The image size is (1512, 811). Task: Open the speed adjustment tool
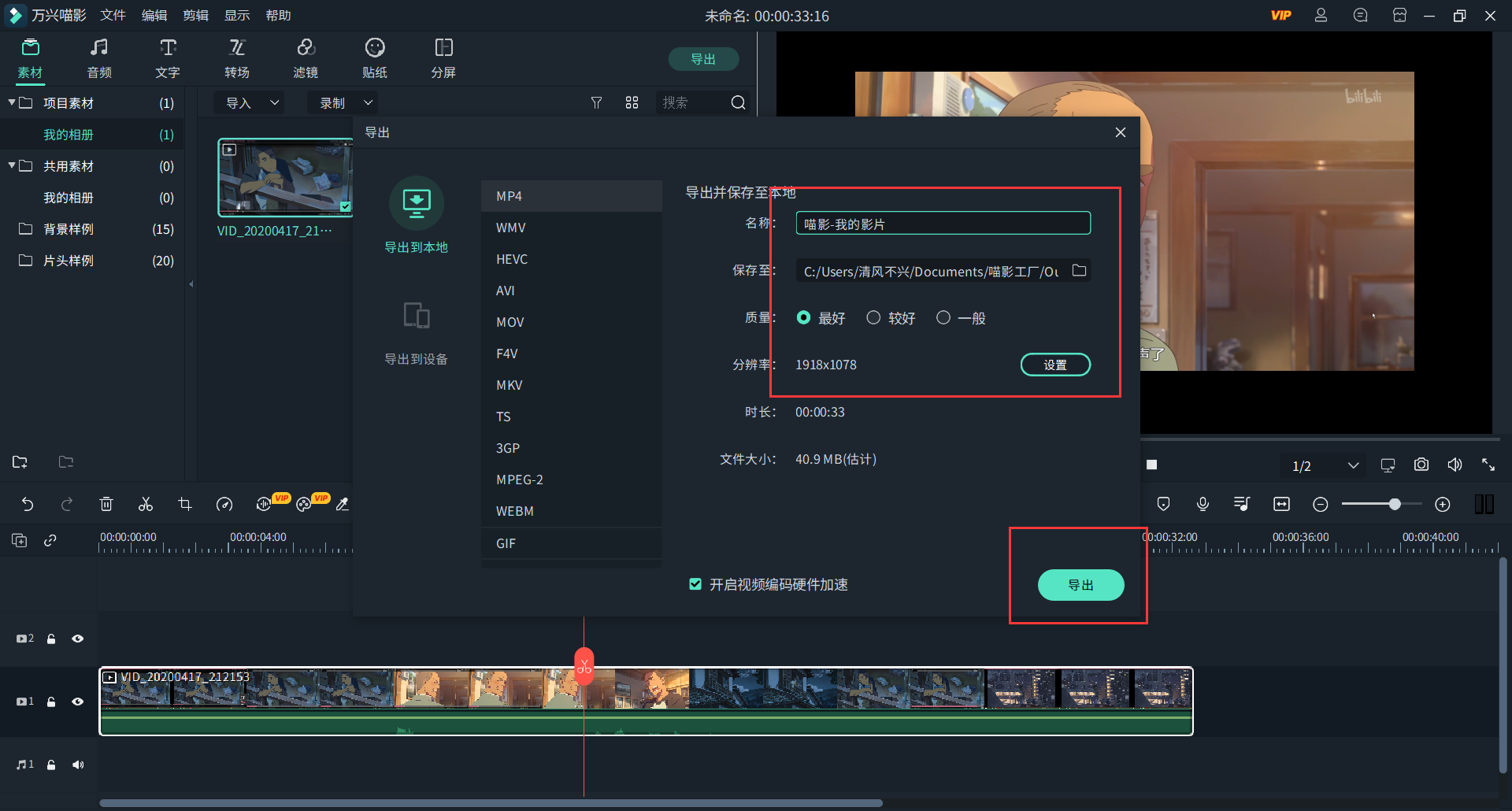(x=224, y=504)
